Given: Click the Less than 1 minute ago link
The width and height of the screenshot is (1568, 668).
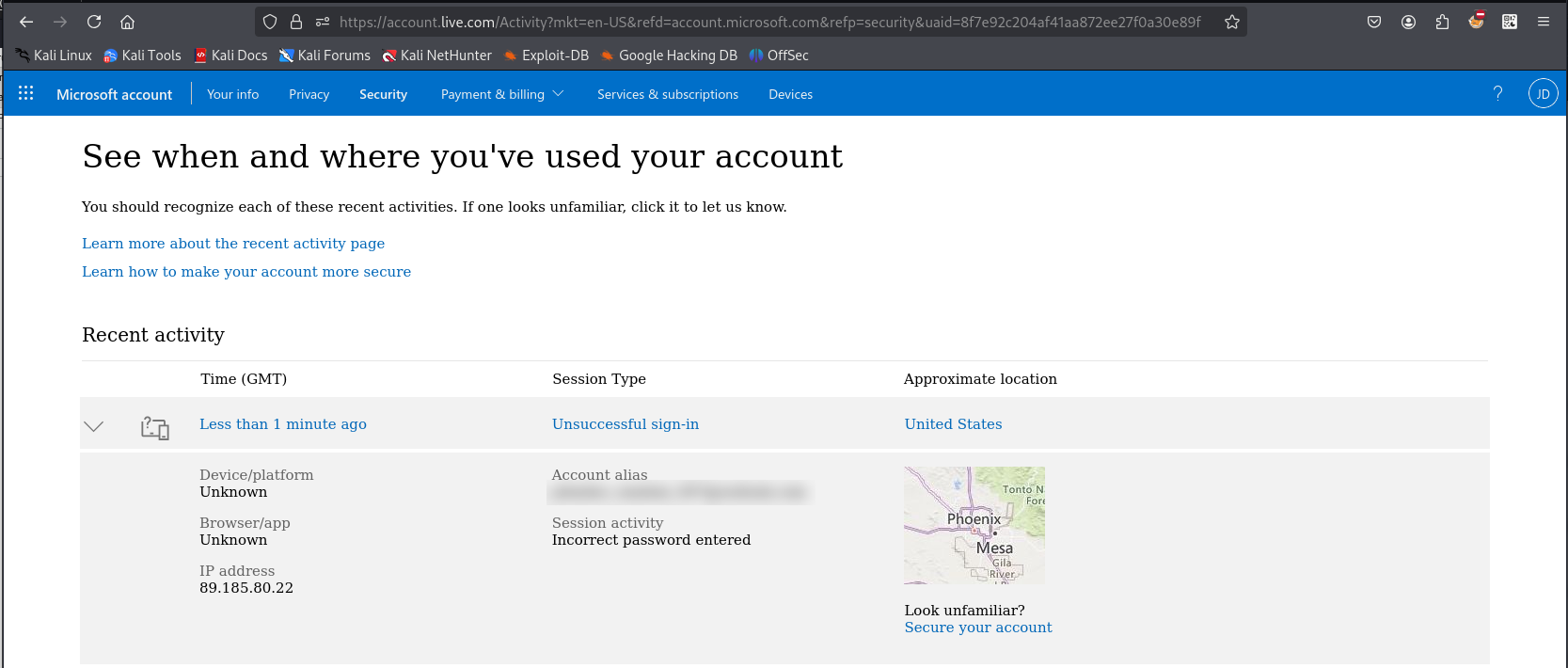Looking at the screenshot, I should coord(283,424).
